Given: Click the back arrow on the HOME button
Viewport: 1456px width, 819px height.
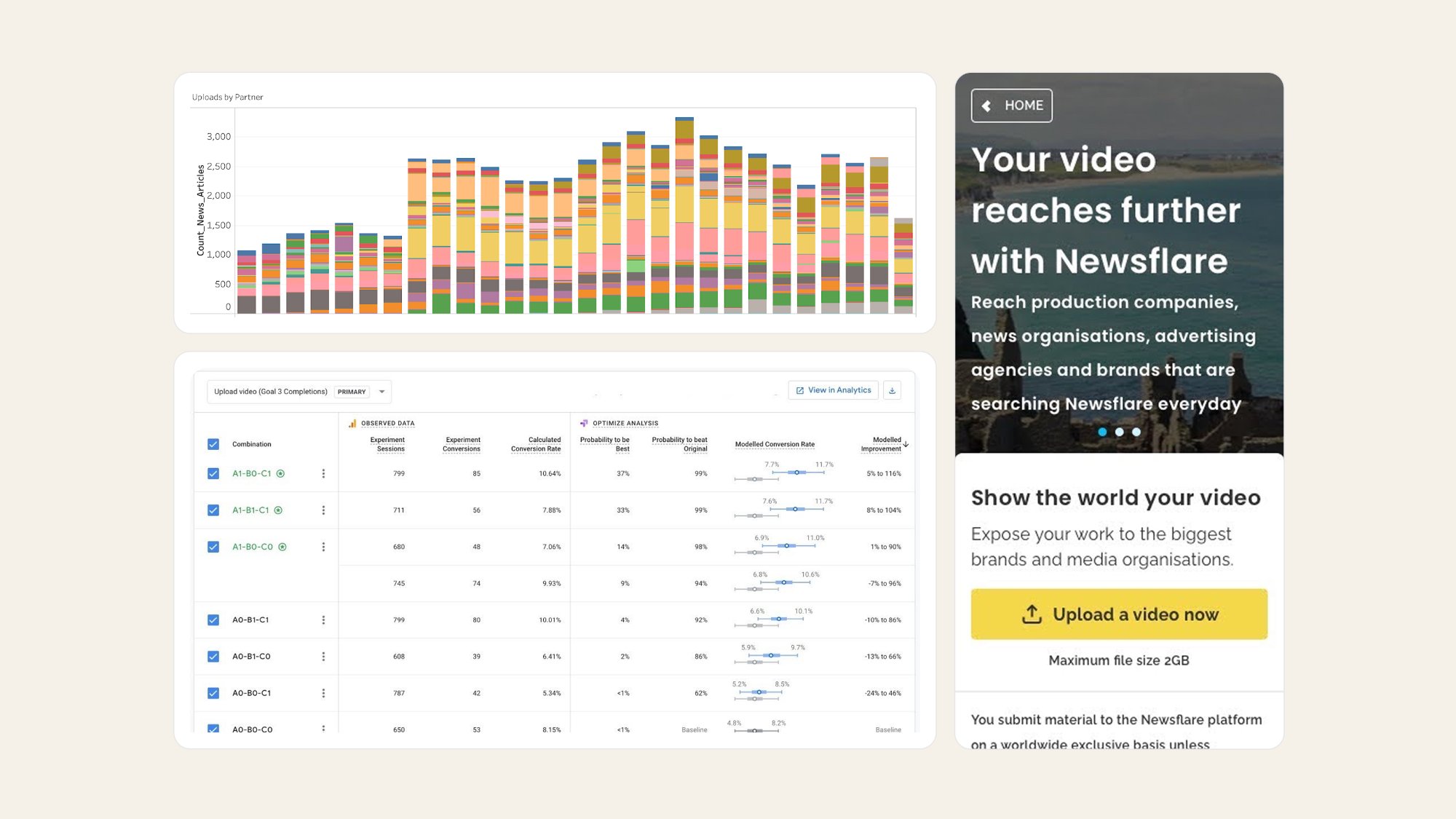Looking at the screenshot, I should [x=986, y=106].
